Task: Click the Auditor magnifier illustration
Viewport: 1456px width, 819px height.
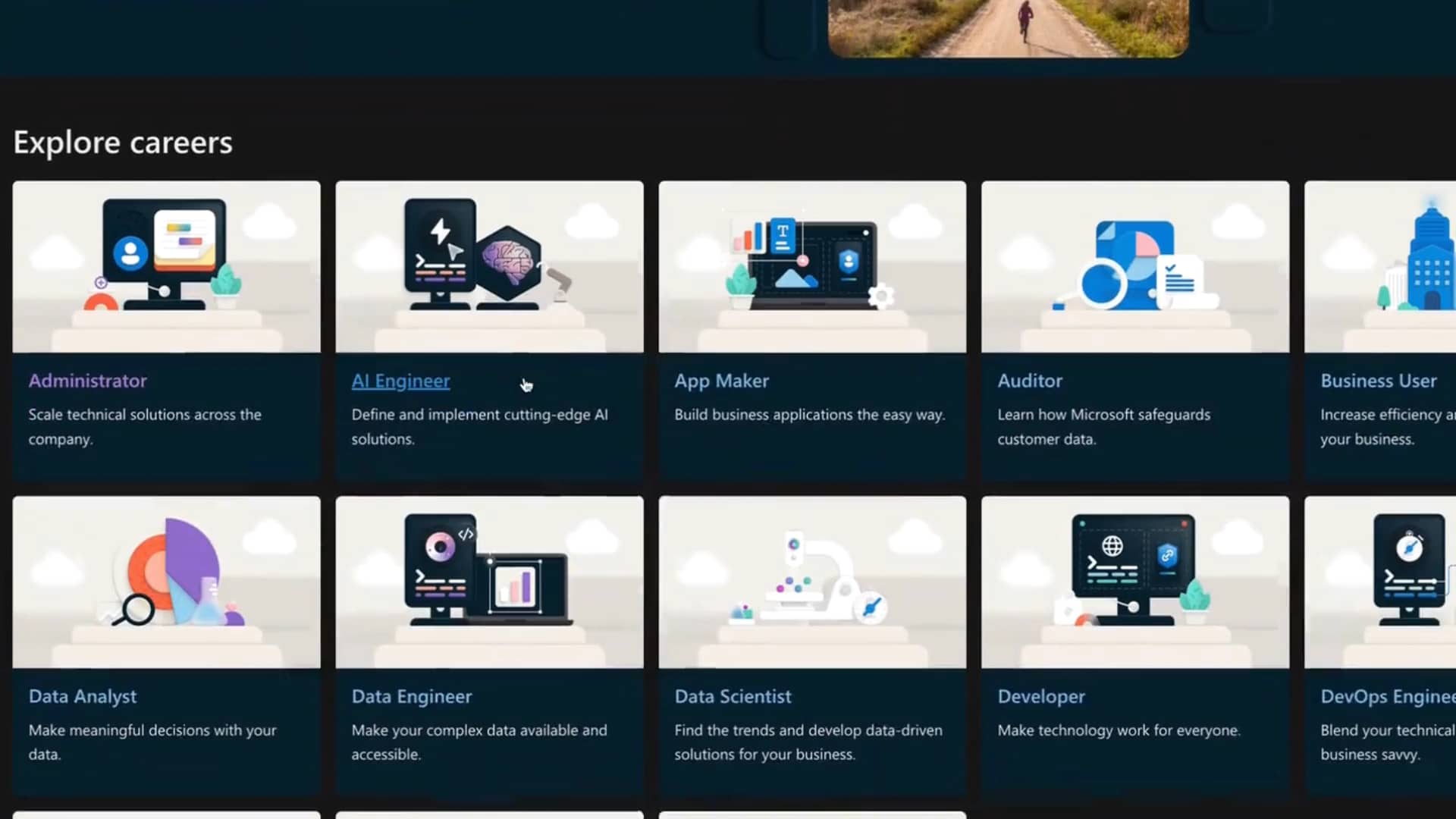Action: point(1135,265)
